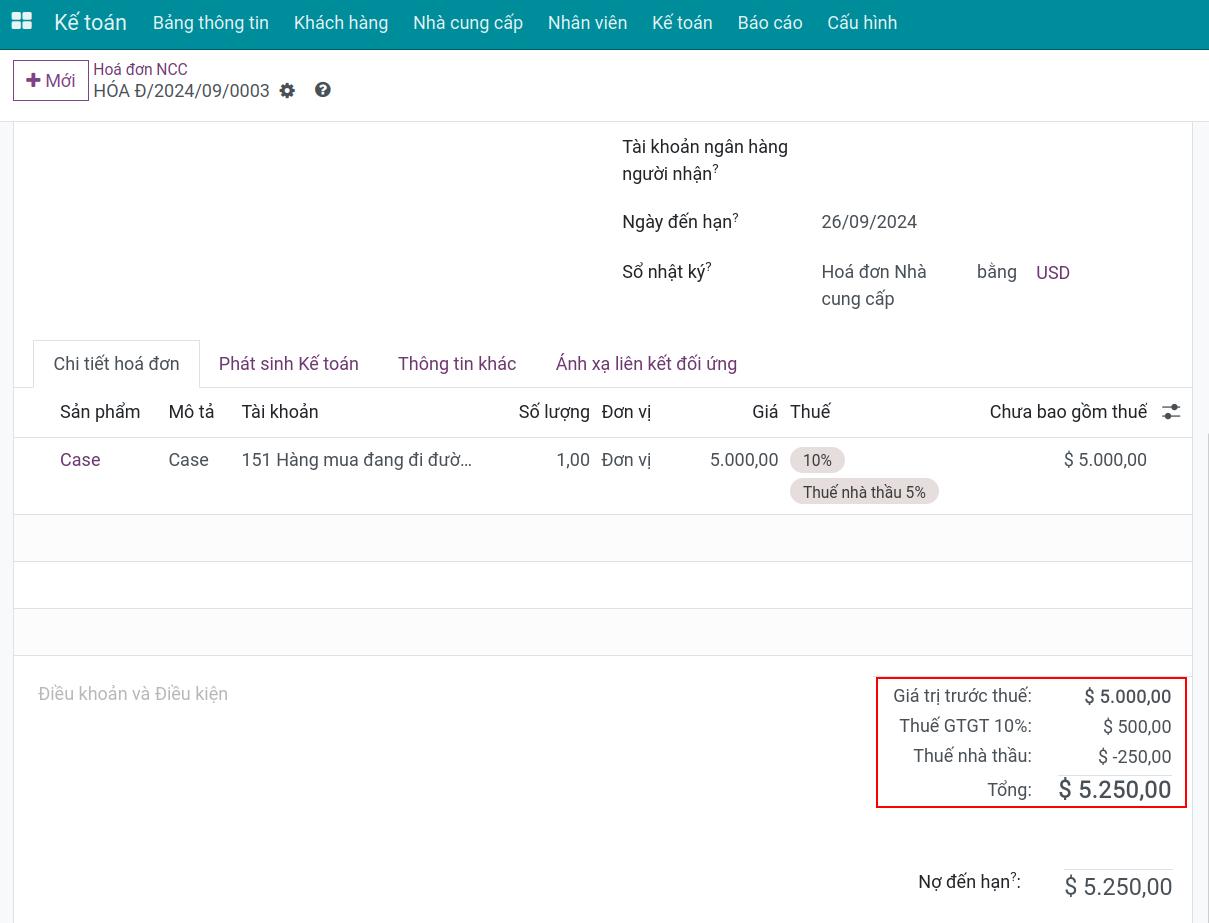This screenshot has width=1209, height=923.
Task: Select the 10% tax tag
Action: coord(817,460)
